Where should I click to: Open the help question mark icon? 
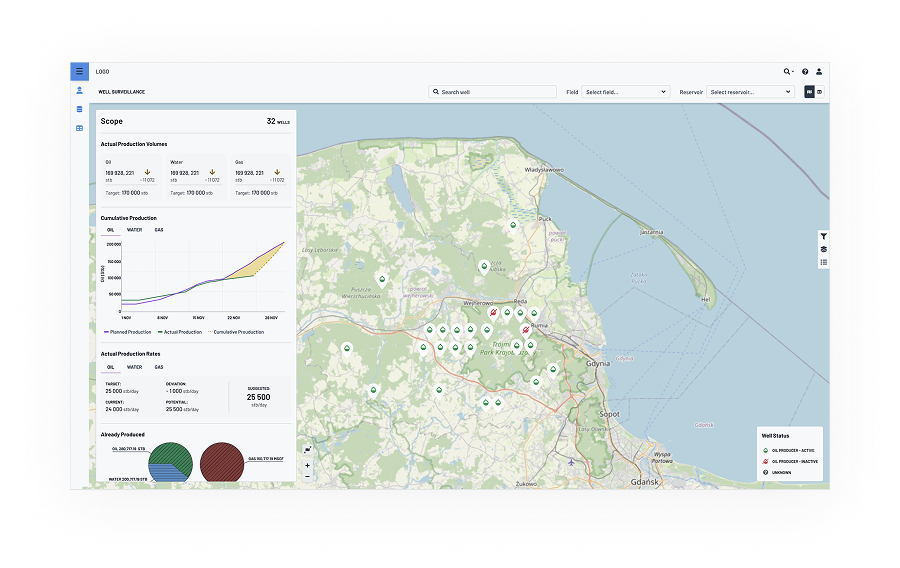(x=805, y=72)
